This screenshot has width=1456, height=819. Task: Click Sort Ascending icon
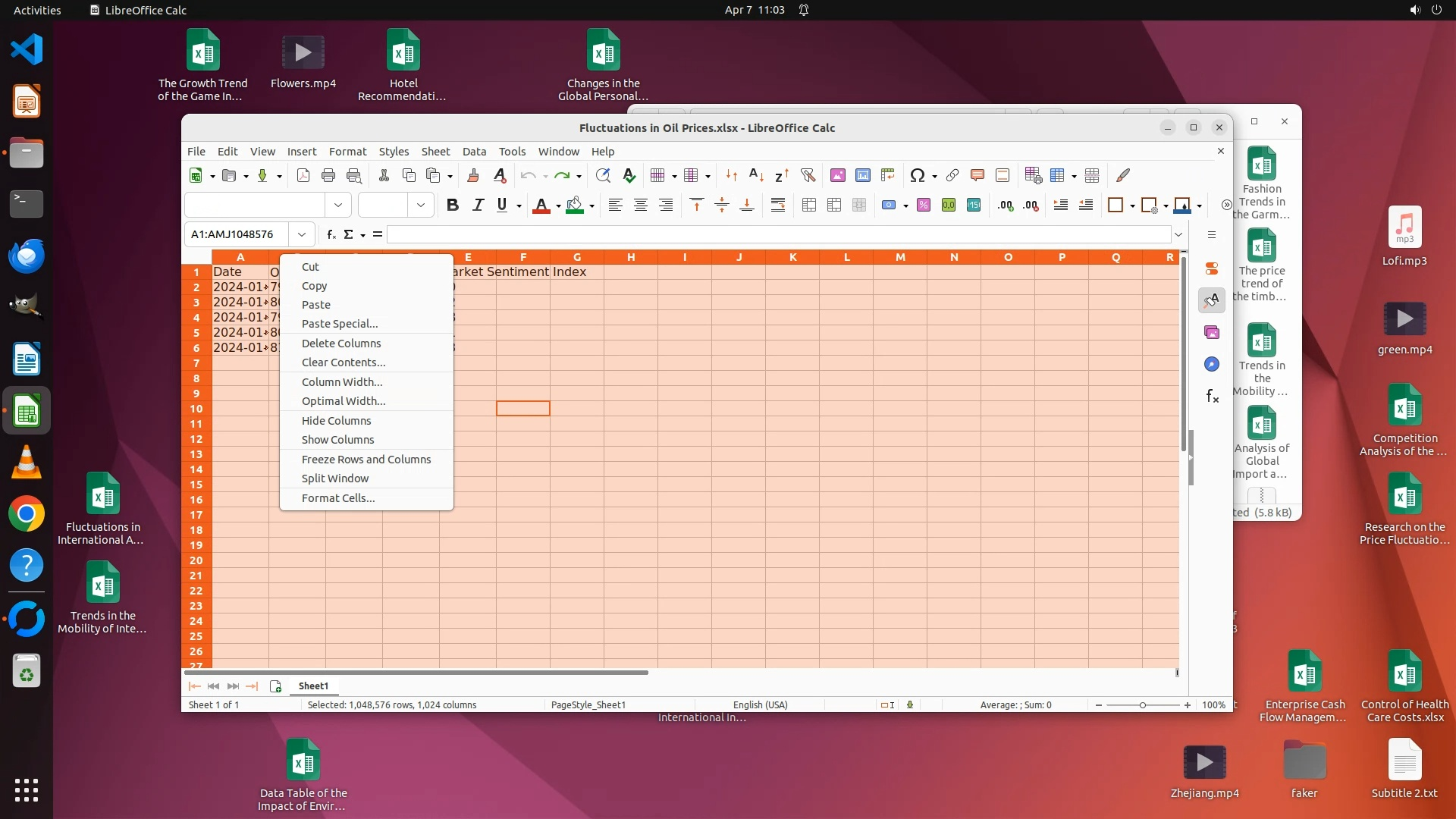(756, 176)
